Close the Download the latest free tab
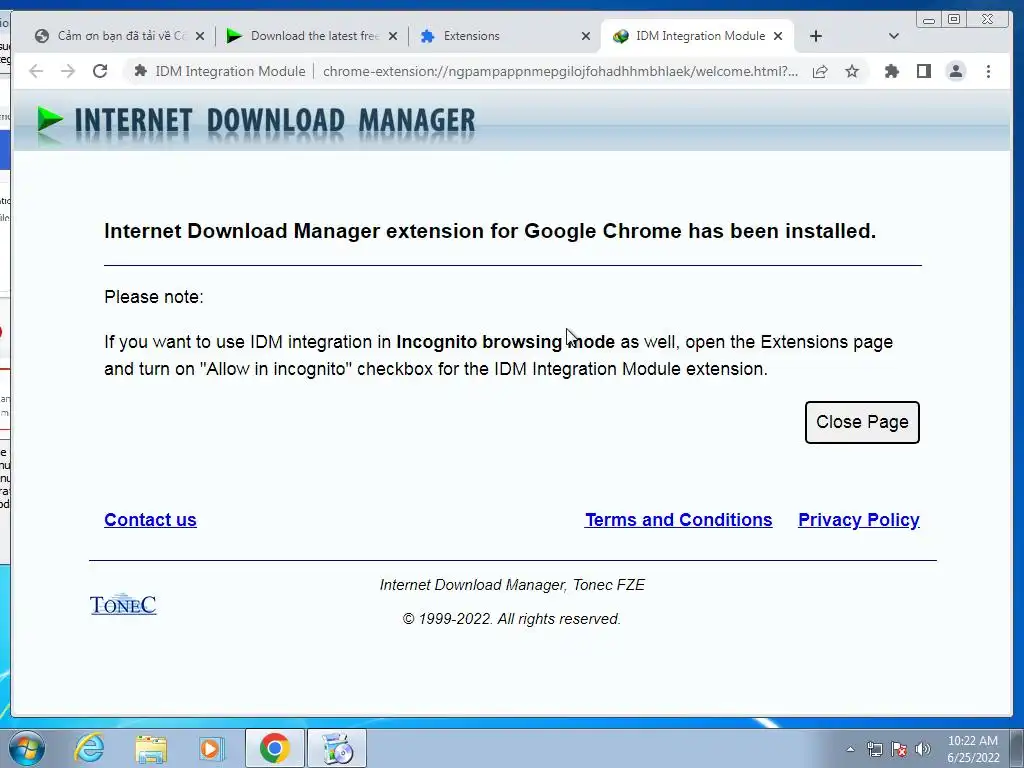 [x=392, y=37]
